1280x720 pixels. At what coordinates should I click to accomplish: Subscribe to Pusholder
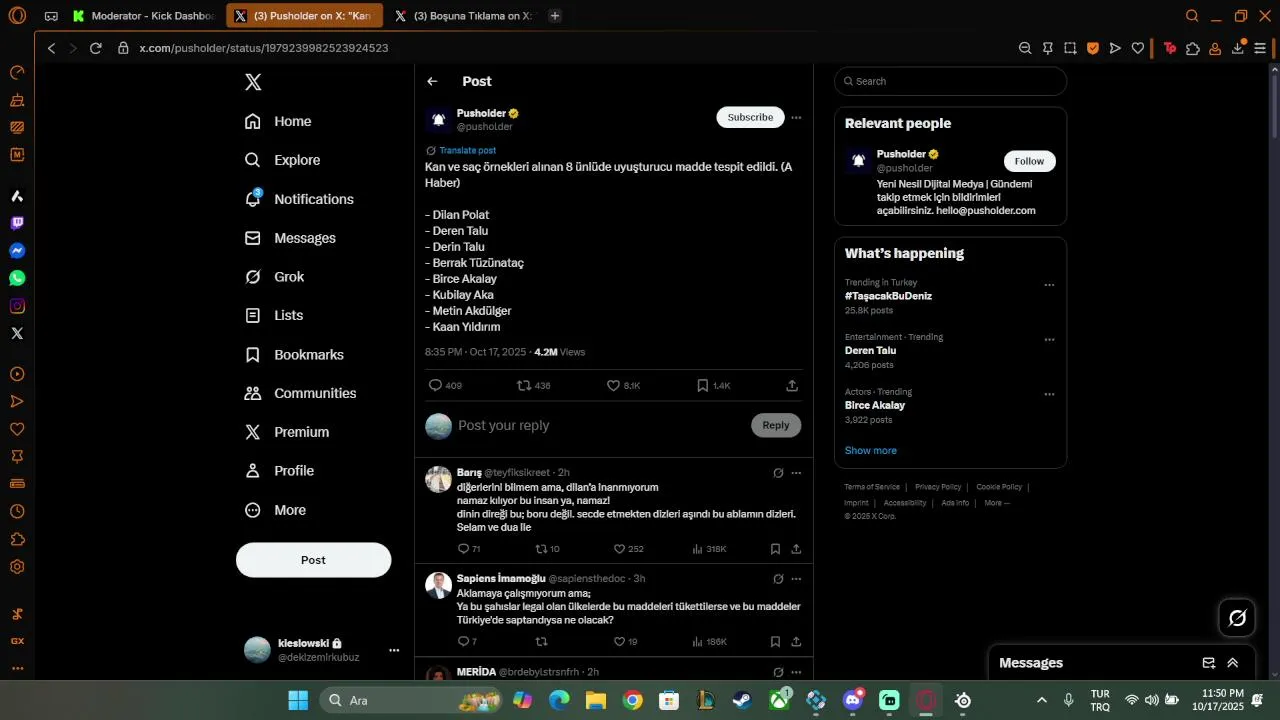coord(750,117)
